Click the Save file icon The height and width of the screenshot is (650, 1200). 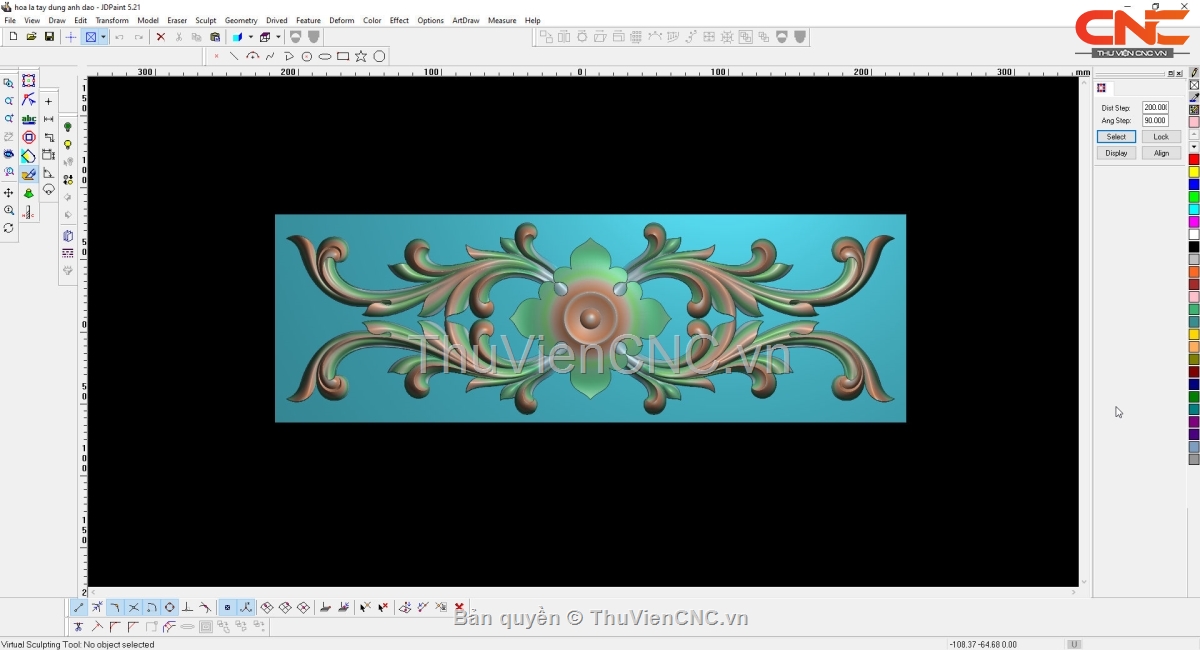[x=49, y=37]
